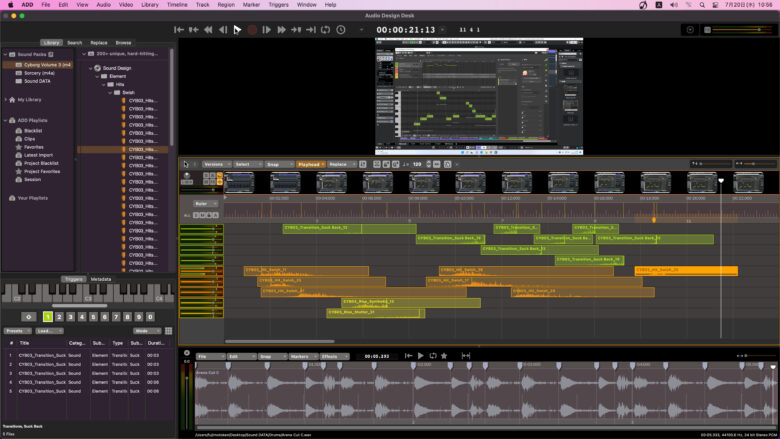Open the Presets dropdown
This screenshot has height=439, width=780.
(x=15, y=330)
